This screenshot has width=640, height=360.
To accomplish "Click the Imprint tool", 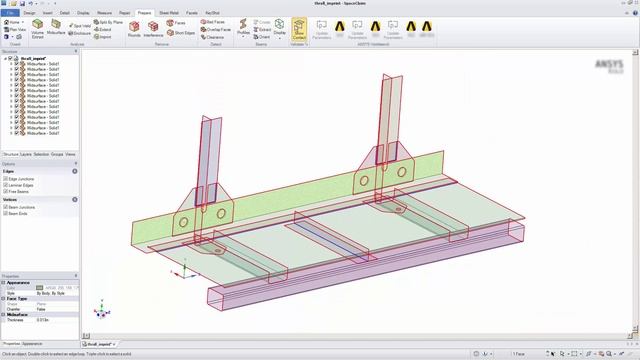I will (x=102, y=37).
